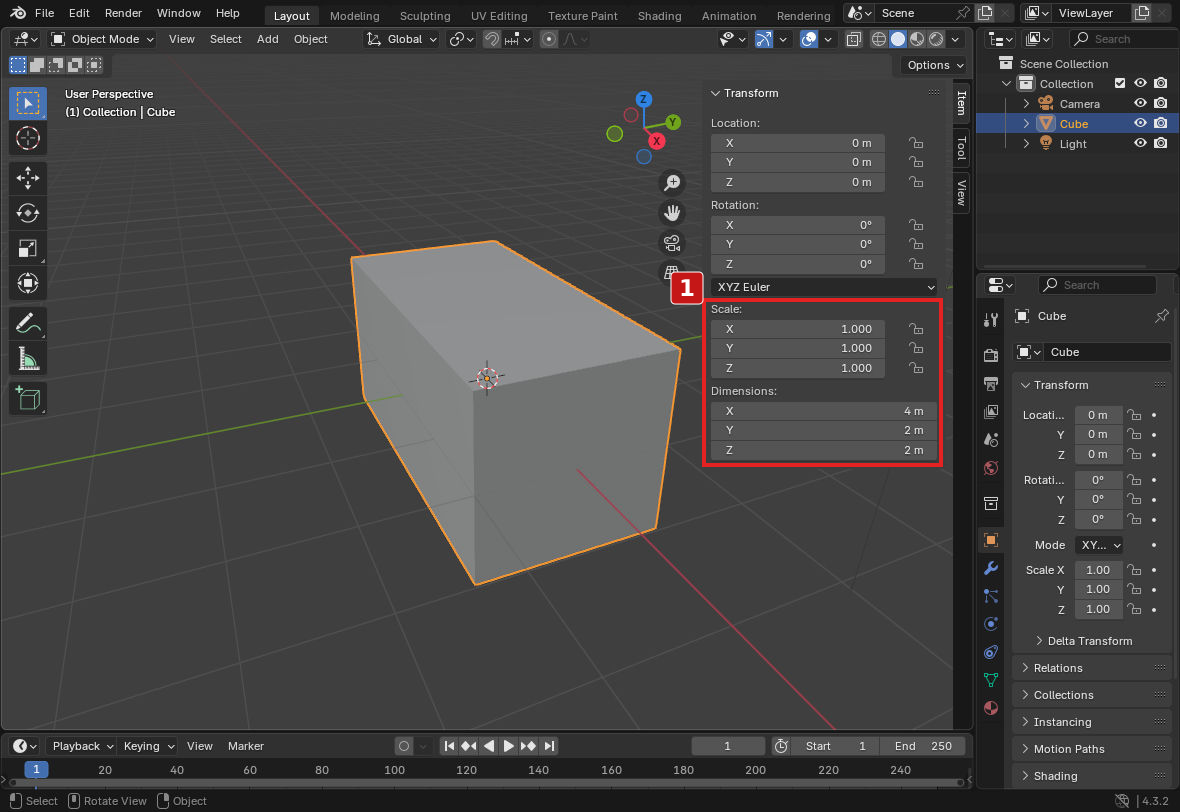Screen dimensions: 1180x812
Task: Click the Rotation Z field in sidebar
Action: point(798,264)
